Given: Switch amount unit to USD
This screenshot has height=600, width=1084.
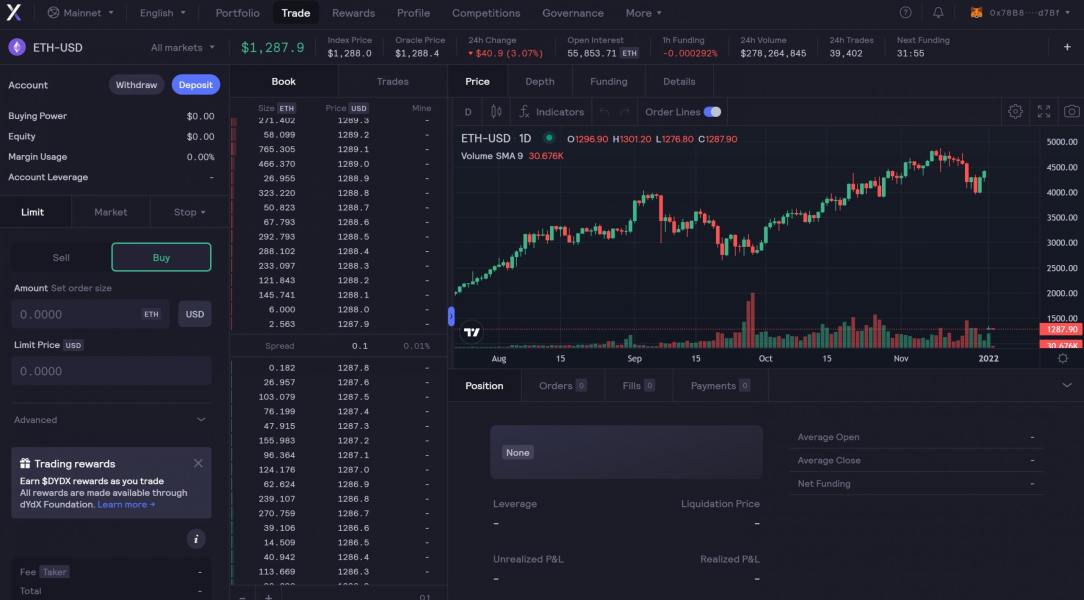Looking at the screenshot, I should (x=195, y=314).
